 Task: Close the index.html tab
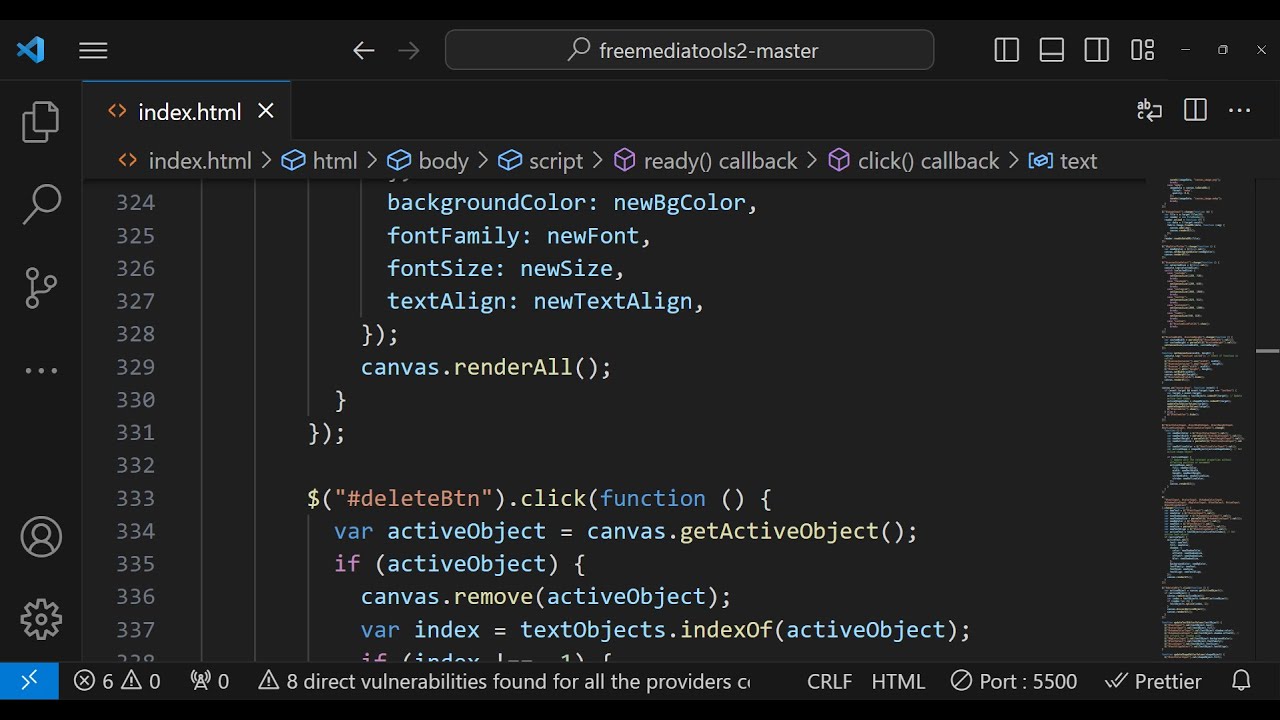click(x=266, y=111)
